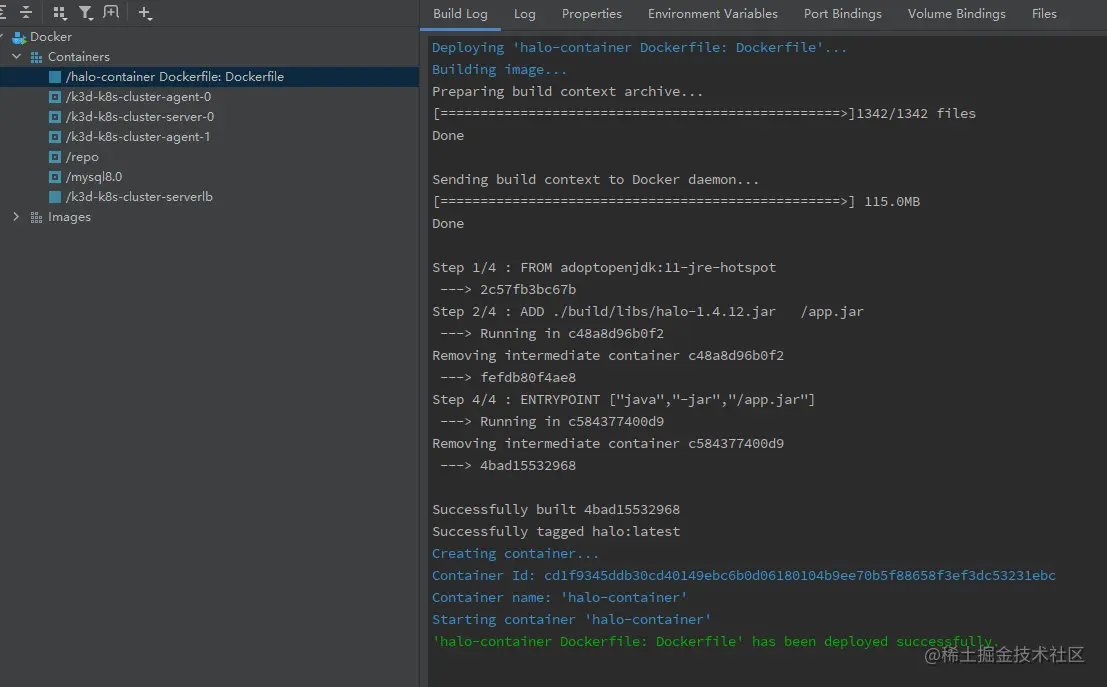Open the Group By toolbar dropdown
This screenshot has height=687, width=1107.
click(x=60, y=13)
